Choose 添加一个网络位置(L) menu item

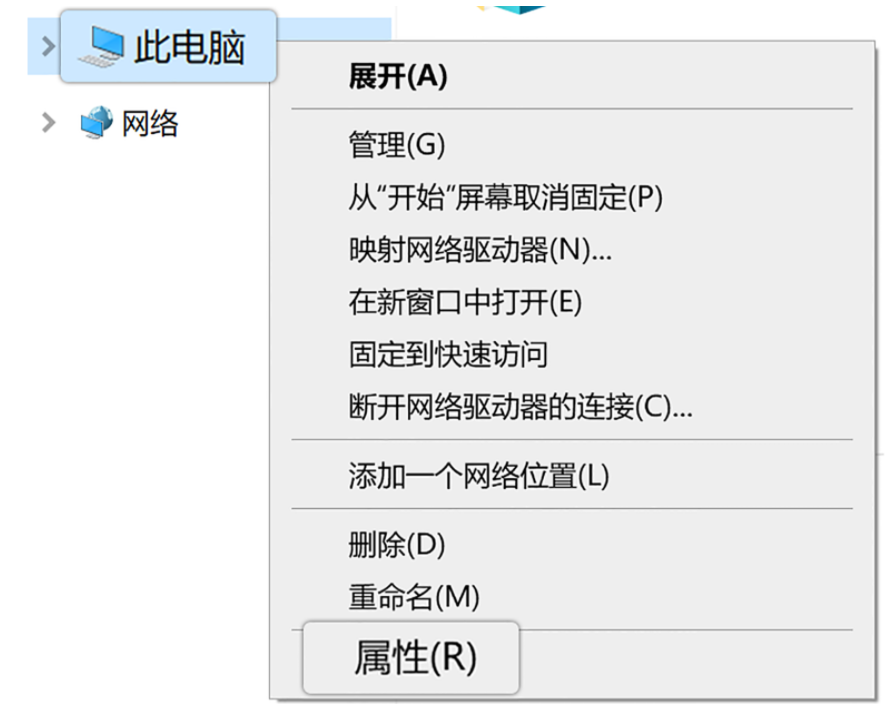[478, 475]
